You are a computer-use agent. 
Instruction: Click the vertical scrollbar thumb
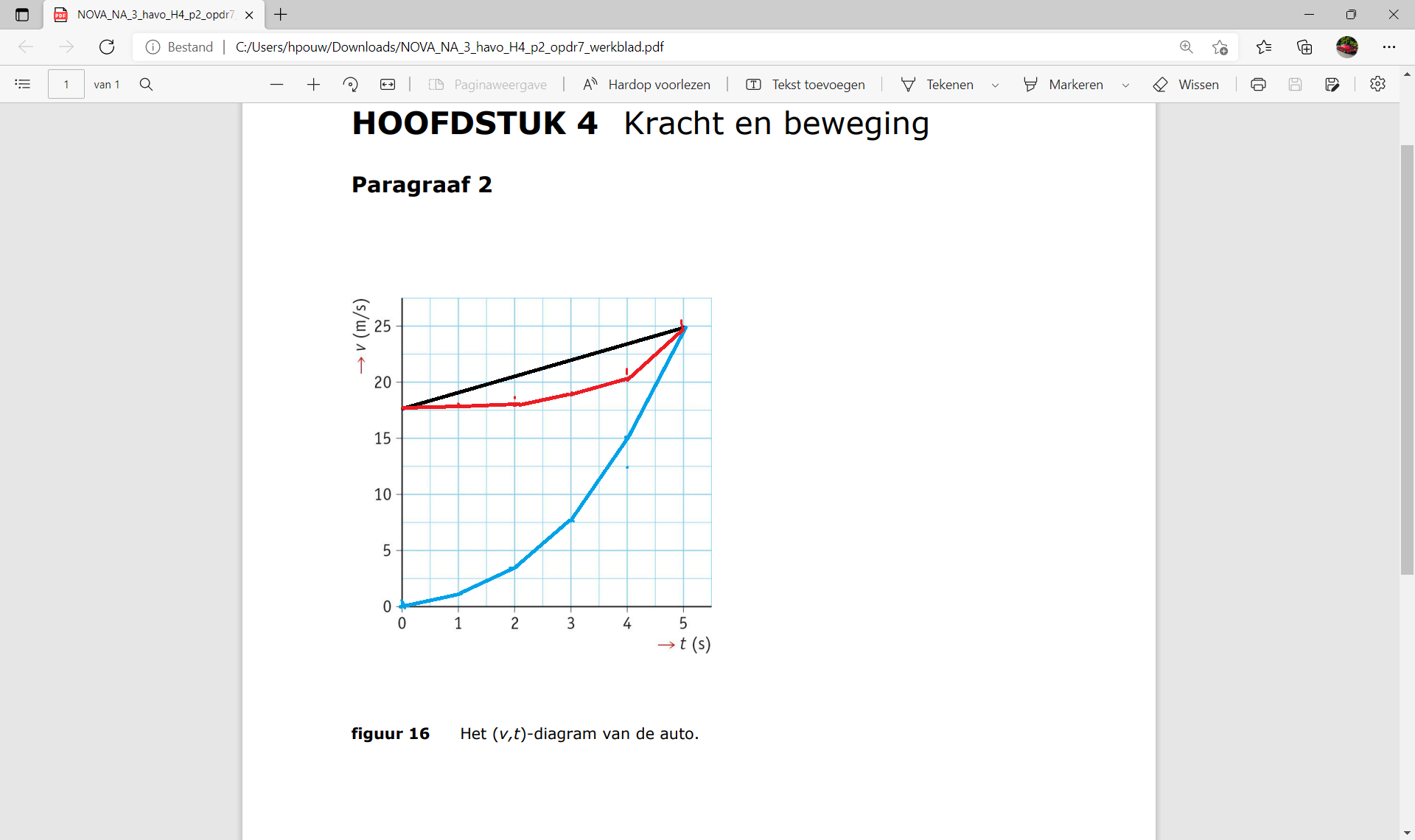(x=1407, y=360)
